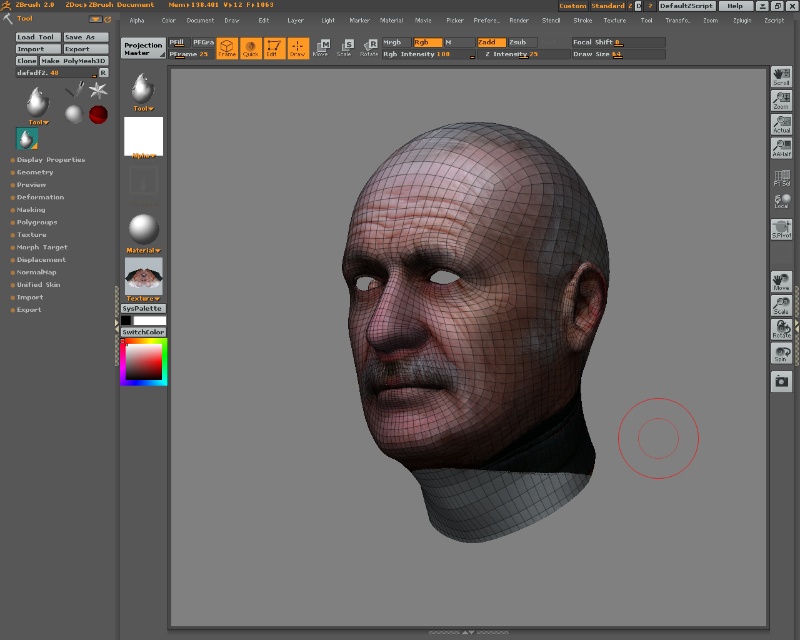Expand the Geometry section
Image resolution: width=800 pixels, height=640 pixels.
click(35, 173)
